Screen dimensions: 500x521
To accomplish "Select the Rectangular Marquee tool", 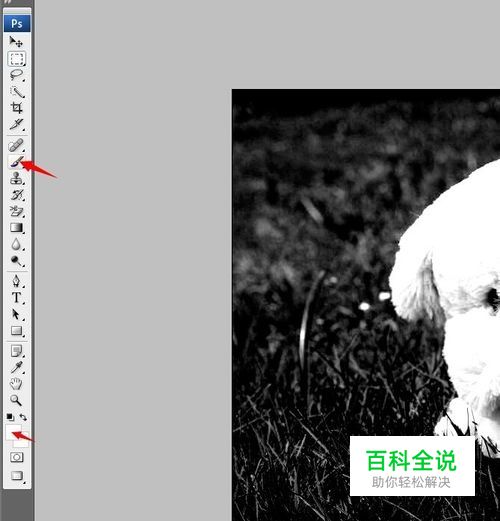I will [x=16, y=59].
